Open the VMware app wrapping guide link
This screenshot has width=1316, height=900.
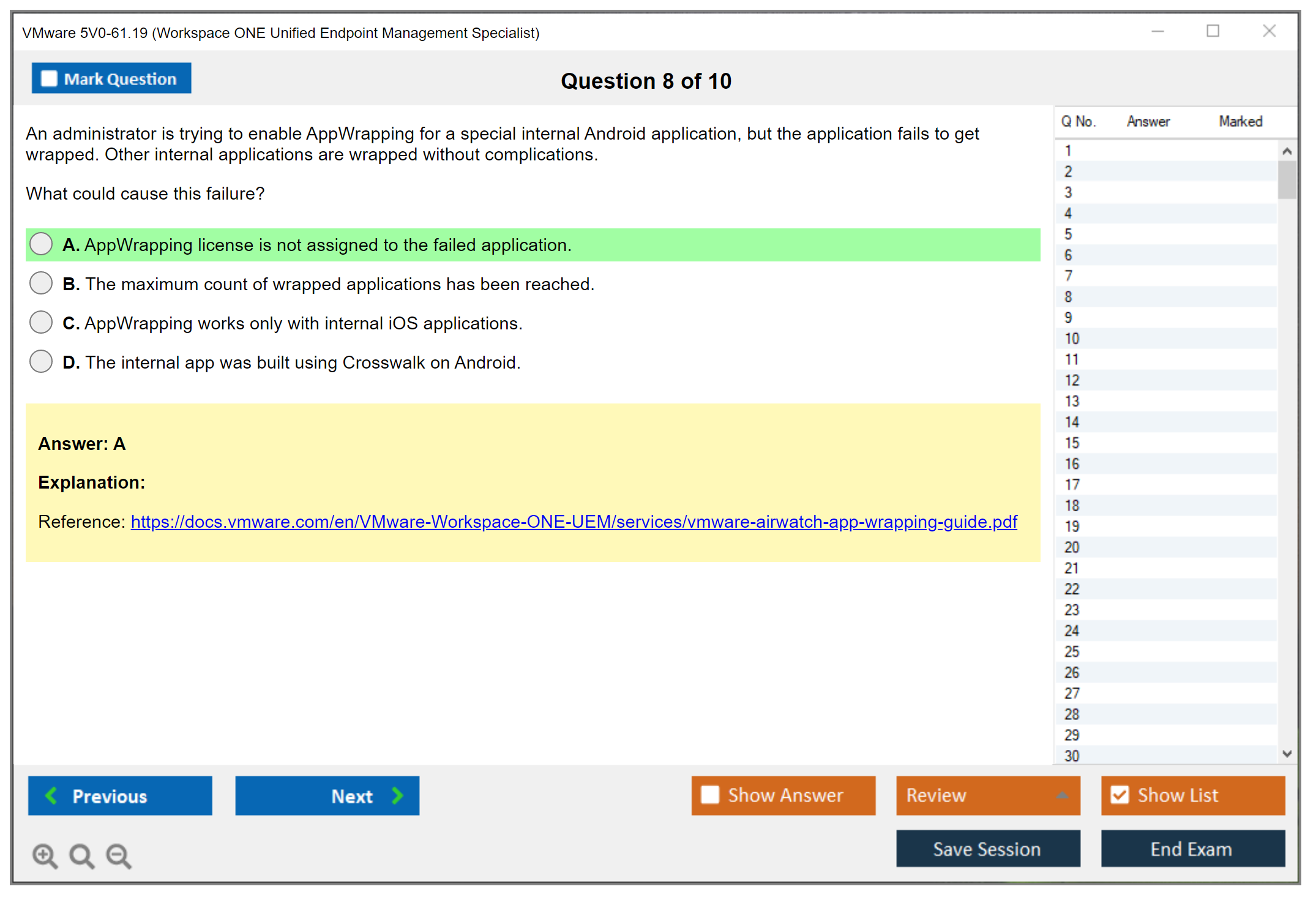tap(574, 522)
